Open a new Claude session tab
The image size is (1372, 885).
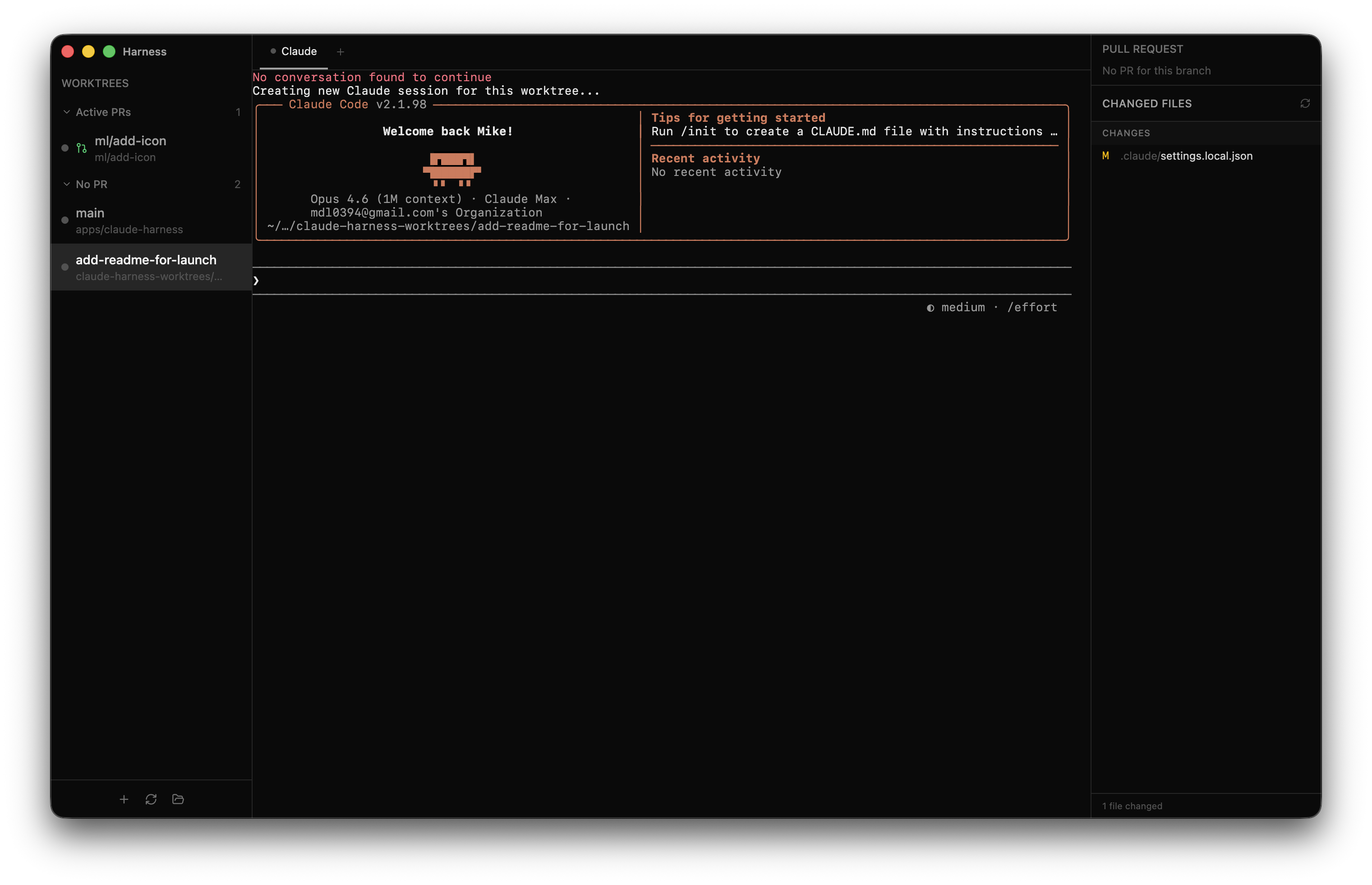340,52
